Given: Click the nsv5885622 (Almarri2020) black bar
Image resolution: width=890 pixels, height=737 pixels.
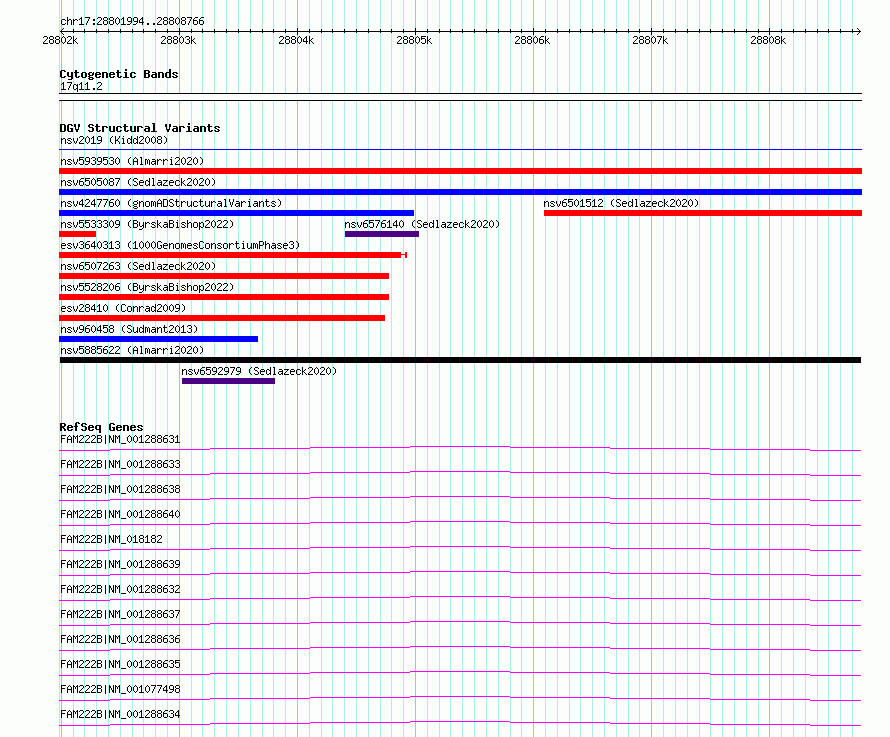Looking at the screenshot, I should (460, 360).
